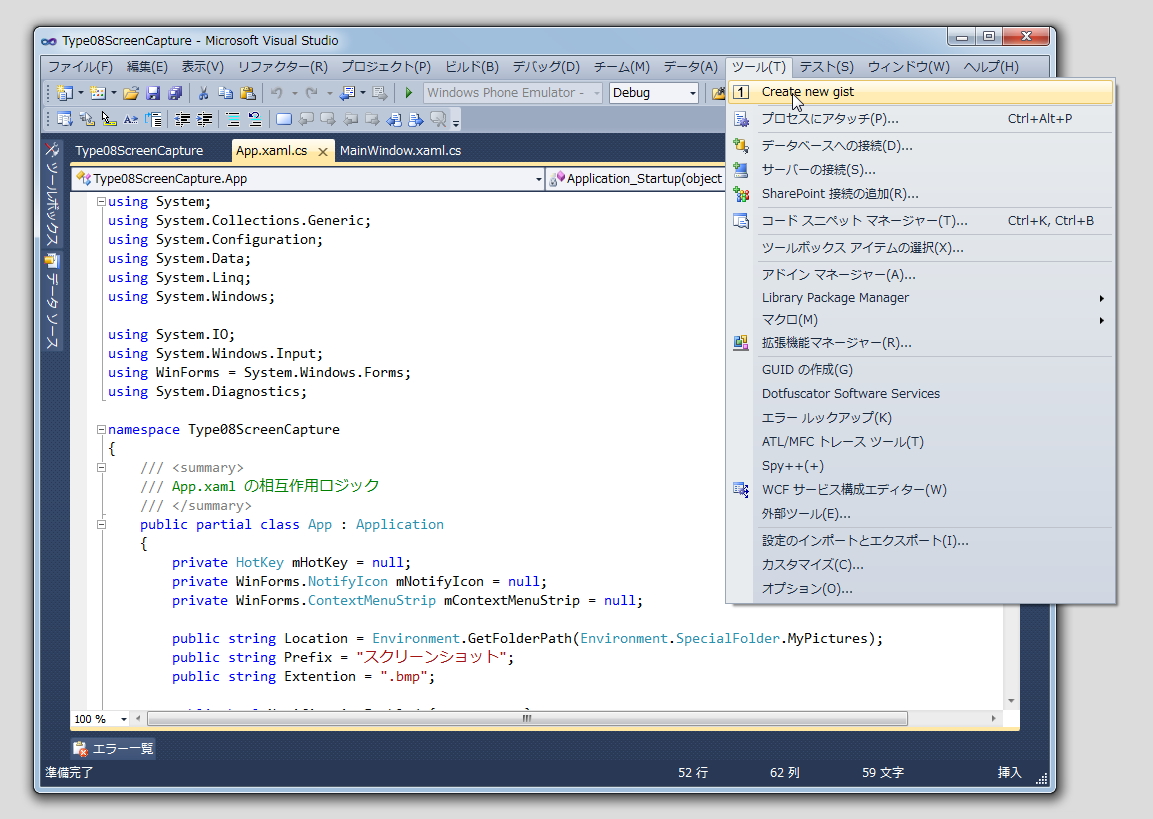Close the App.xaml.cs tab
The width and height of the screenshot is (1153, 819).
click(x=323, y=152)
